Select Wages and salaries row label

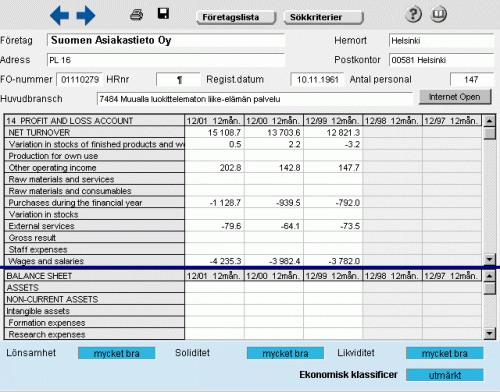(94, 261)
